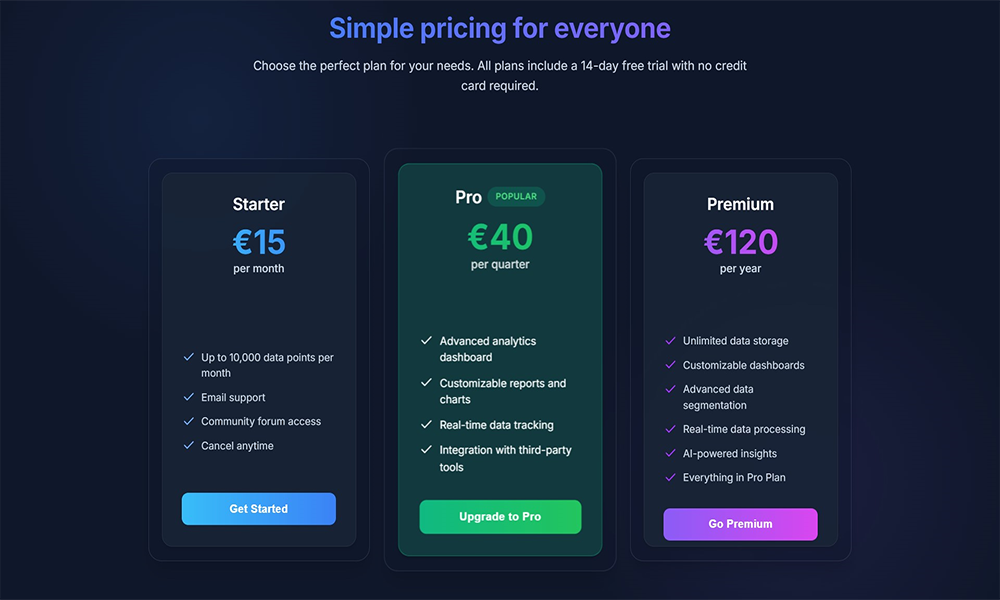
Task: Click the Simple pricing for everyone heading
Action: coord(500,28)
